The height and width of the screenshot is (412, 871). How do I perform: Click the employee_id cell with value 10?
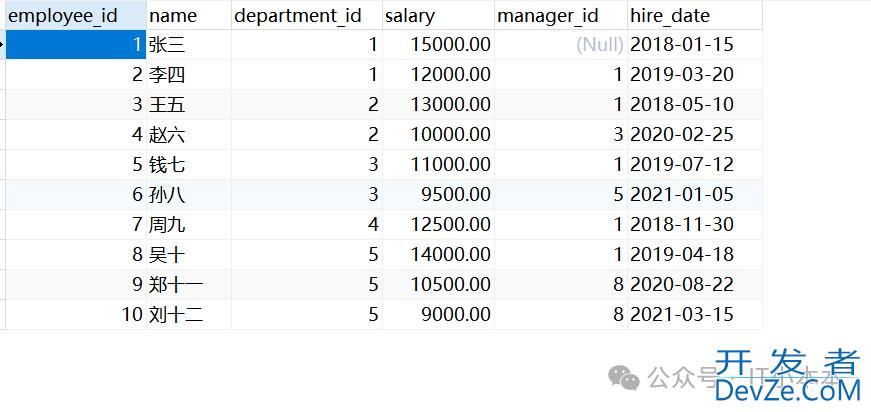pos(75,315)
